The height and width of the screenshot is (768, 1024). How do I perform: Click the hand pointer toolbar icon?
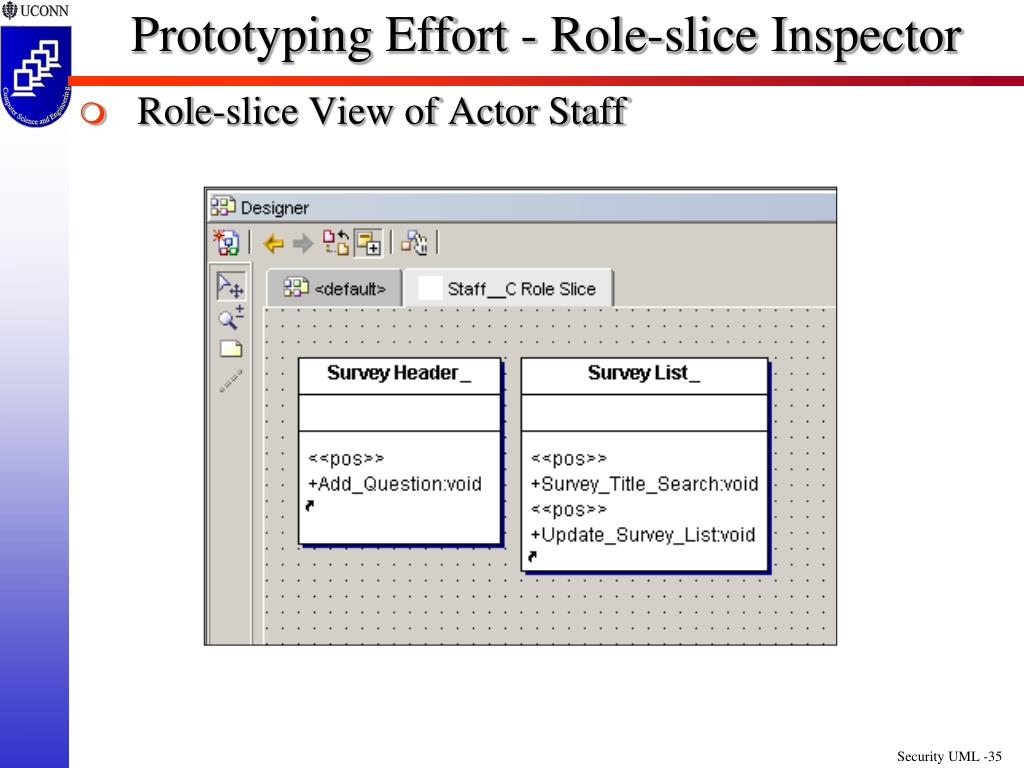point(414,242)
